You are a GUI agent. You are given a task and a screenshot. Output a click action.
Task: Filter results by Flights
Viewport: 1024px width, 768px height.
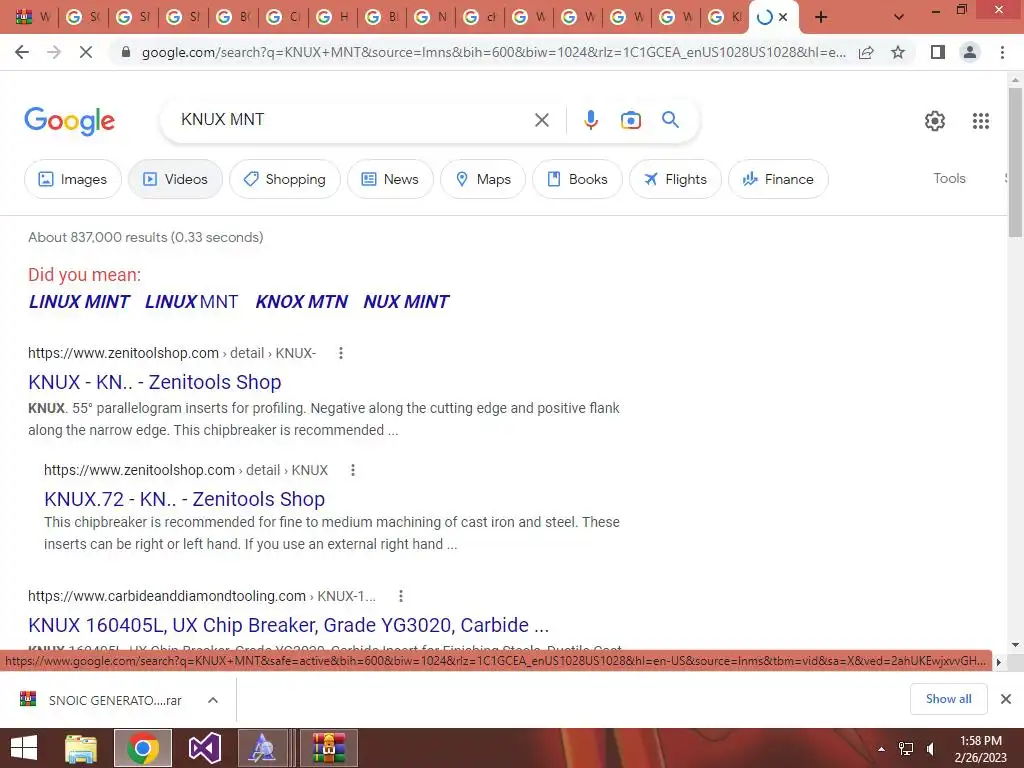pos(675,179)
